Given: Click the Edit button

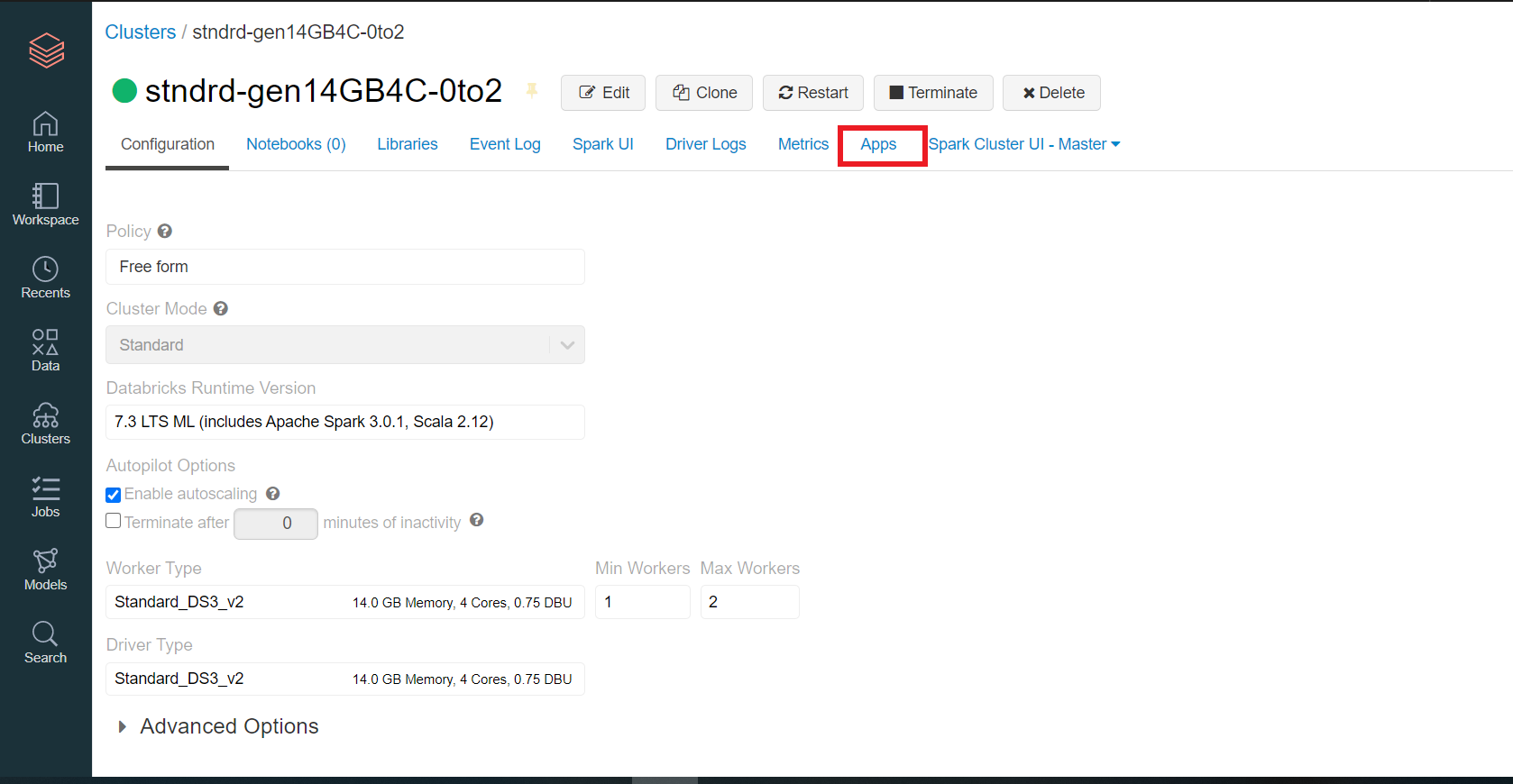Looking at the screenshot, I should click(x=603, y=93).
